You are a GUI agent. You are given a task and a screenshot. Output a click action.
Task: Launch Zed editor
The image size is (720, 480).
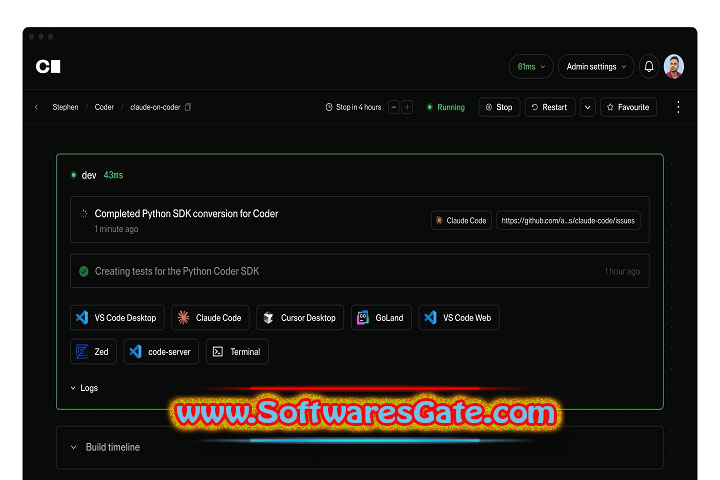pyautogui.click(x=93, y=351)
